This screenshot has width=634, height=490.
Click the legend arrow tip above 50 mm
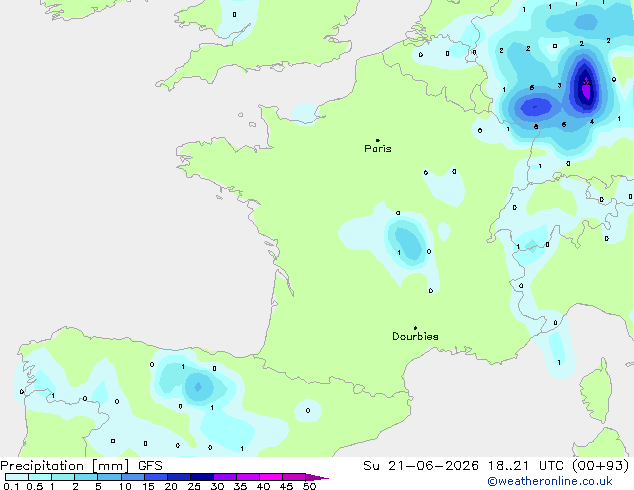317,477
